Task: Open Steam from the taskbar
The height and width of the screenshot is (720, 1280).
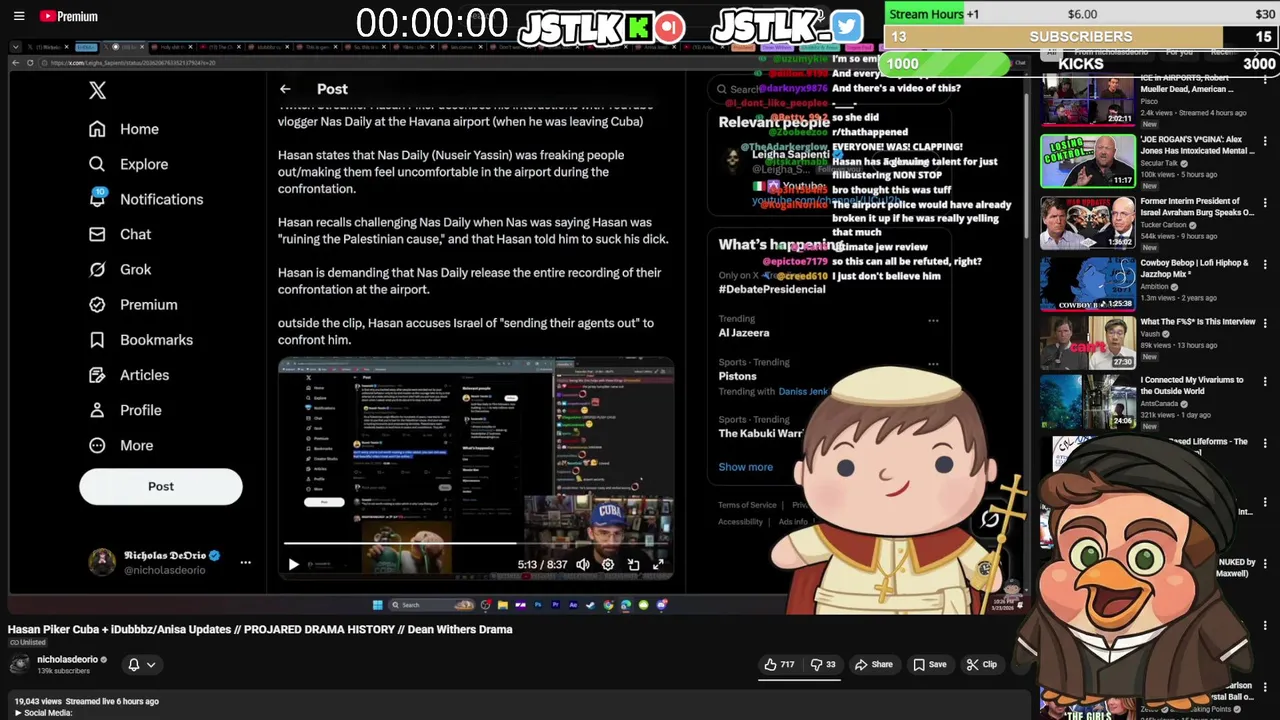Action: (590, 605)
